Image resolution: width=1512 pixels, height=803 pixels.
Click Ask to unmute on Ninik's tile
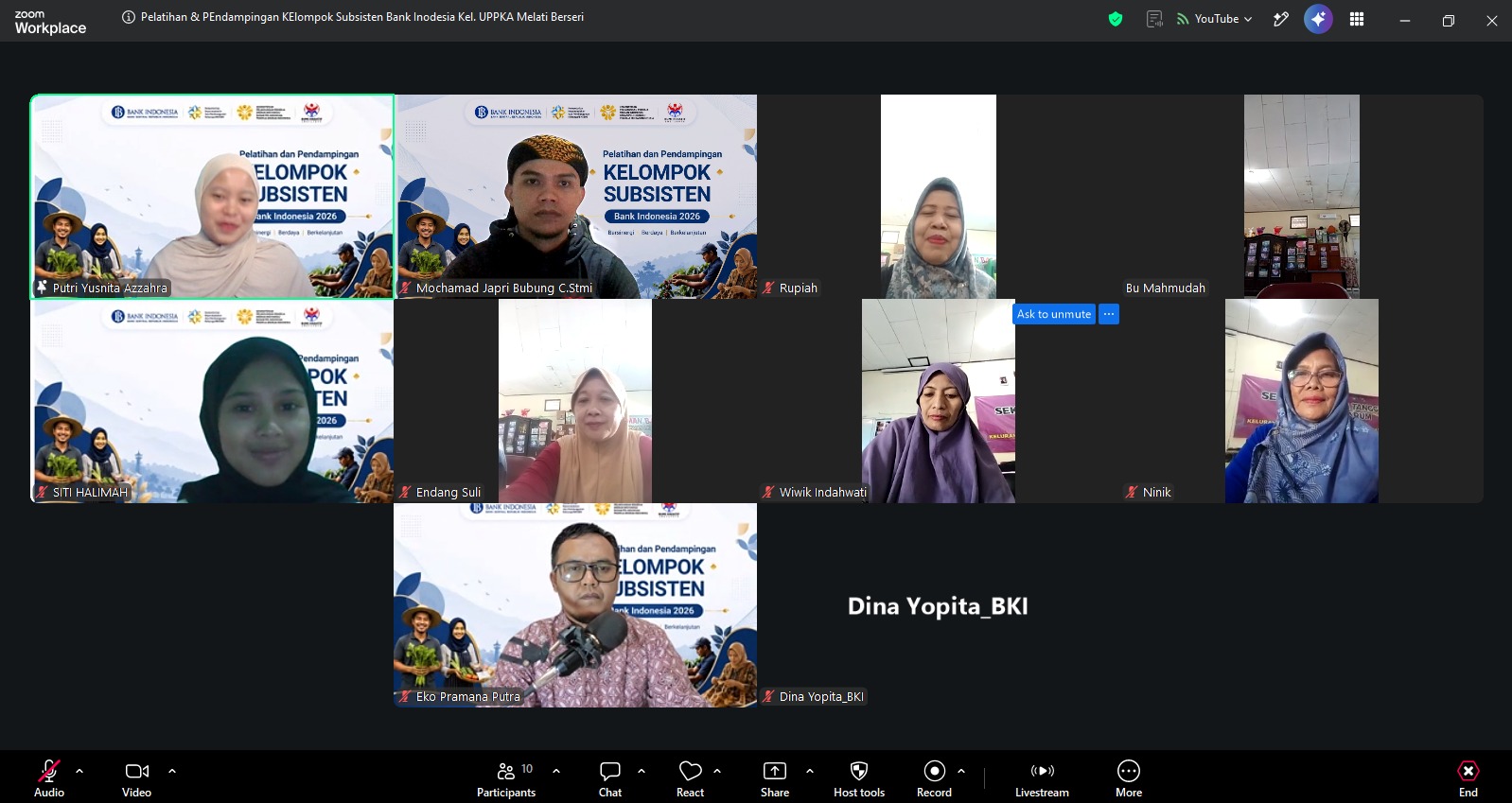point(1054,314)
